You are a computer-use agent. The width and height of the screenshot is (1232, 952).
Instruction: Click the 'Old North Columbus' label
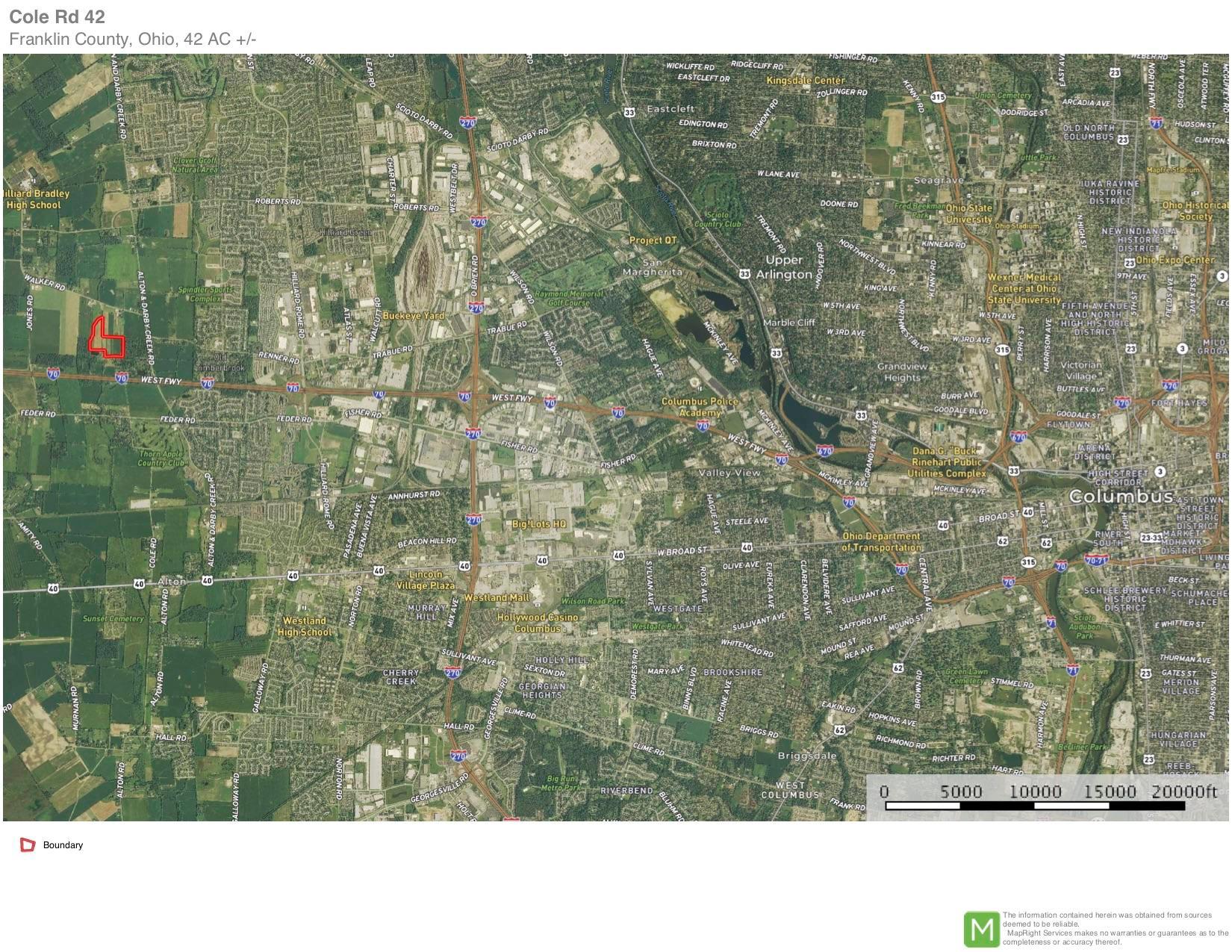(1089, 133)
